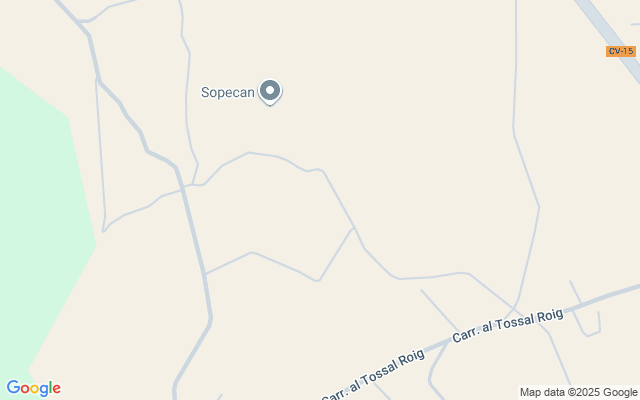This screenshot has width=640, height=400.
Task: Click the straight narrow path bordering the green area
Action: 100,155
